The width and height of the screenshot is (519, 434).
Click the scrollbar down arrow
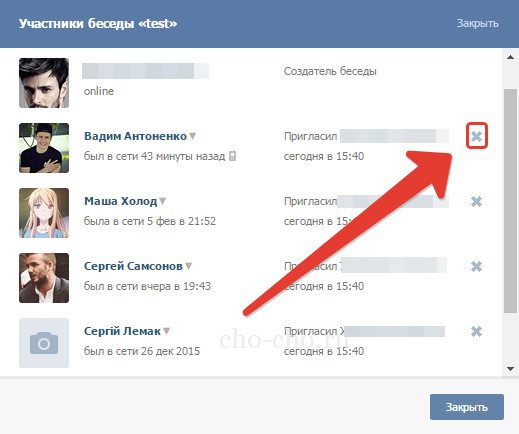[510, 369]
